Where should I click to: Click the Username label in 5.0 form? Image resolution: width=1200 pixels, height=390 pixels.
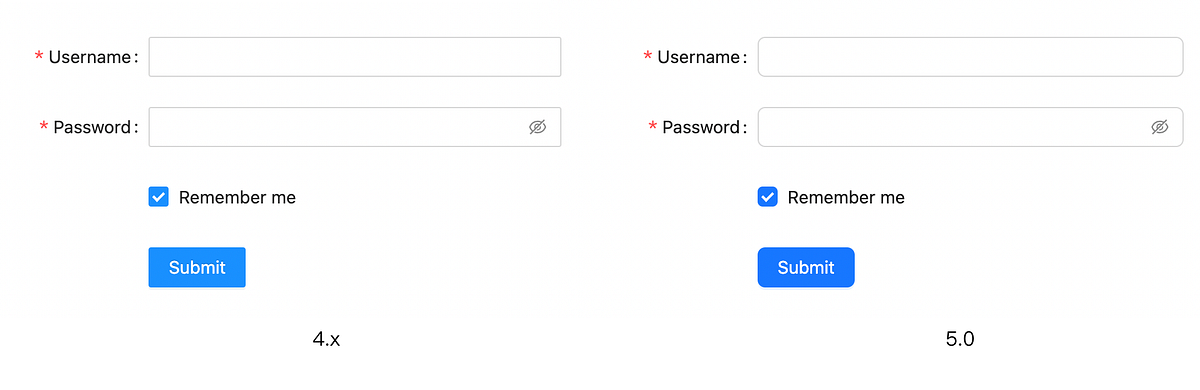click(x=699, y=57)
